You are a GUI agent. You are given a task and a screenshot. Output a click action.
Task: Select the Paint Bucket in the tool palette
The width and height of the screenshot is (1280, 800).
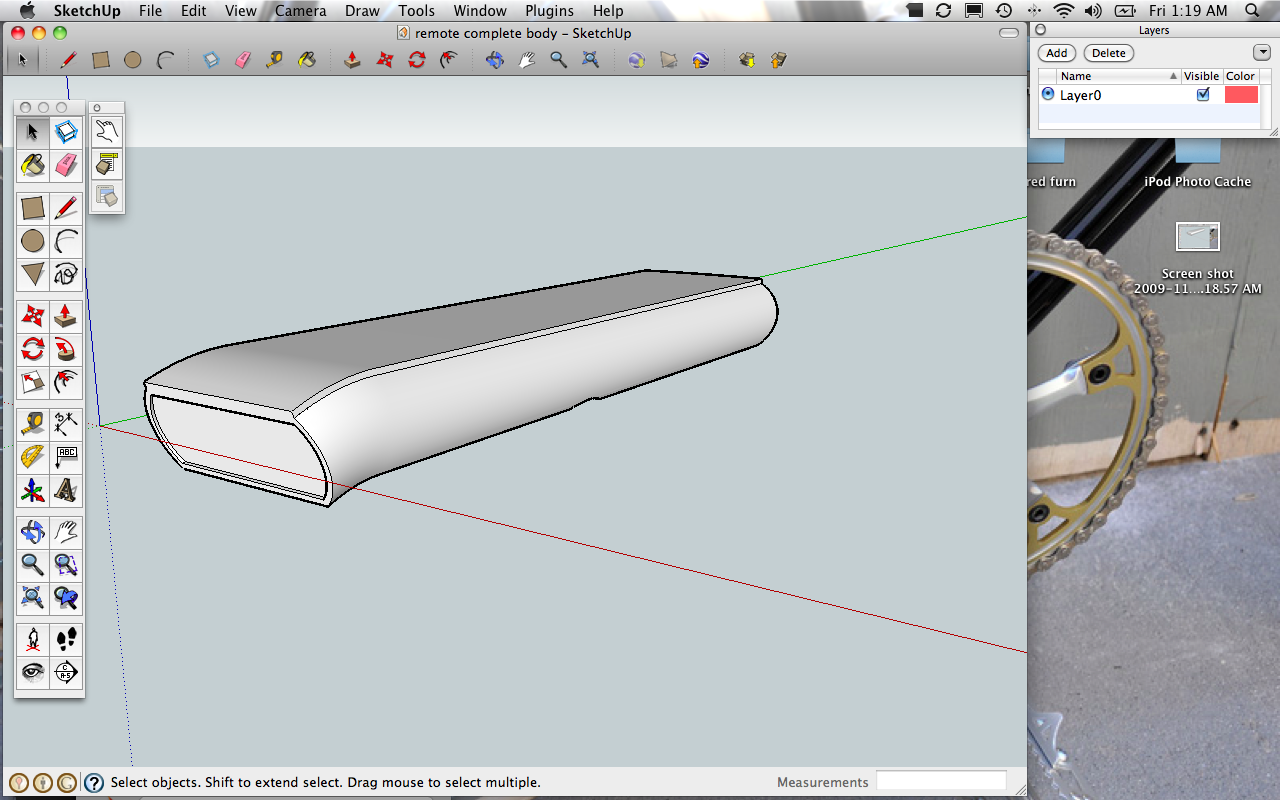(33, 165)
